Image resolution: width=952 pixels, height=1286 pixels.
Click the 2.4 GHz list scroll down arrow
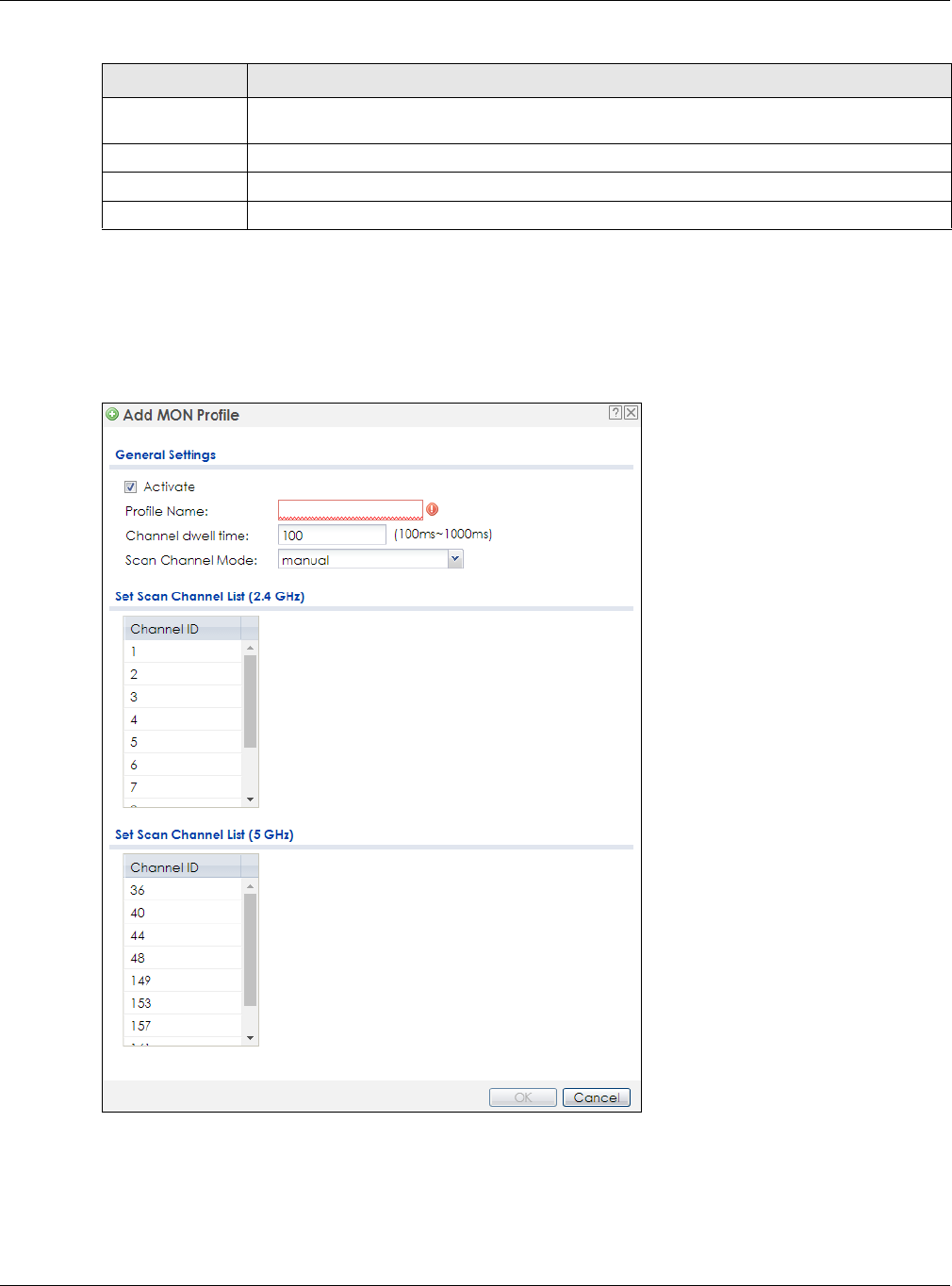click(x=250, y=800)
